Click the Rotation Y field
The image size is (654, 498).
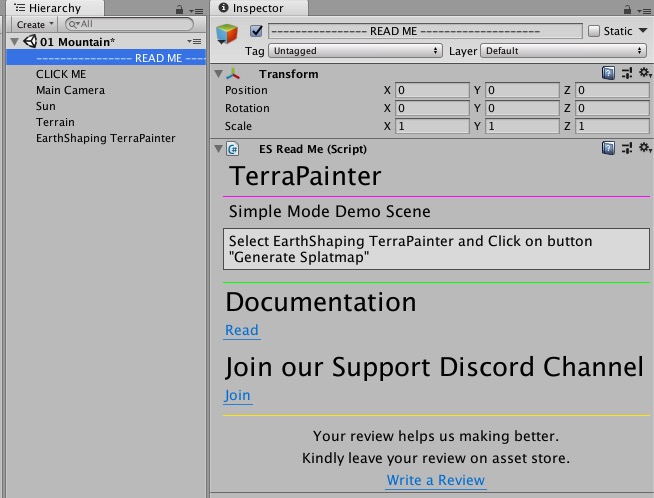[x=522, y=108]
